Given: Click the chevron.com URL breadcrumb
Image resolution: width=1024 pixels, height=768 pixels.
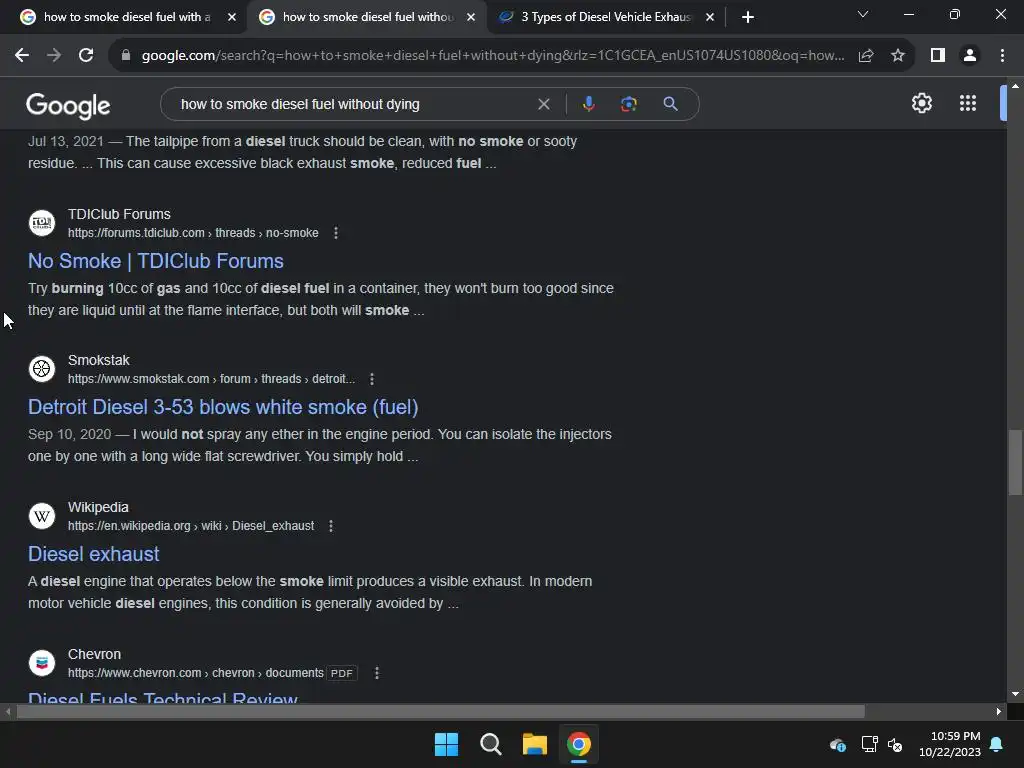Looking at the screenshot, I should pos(195,673).
